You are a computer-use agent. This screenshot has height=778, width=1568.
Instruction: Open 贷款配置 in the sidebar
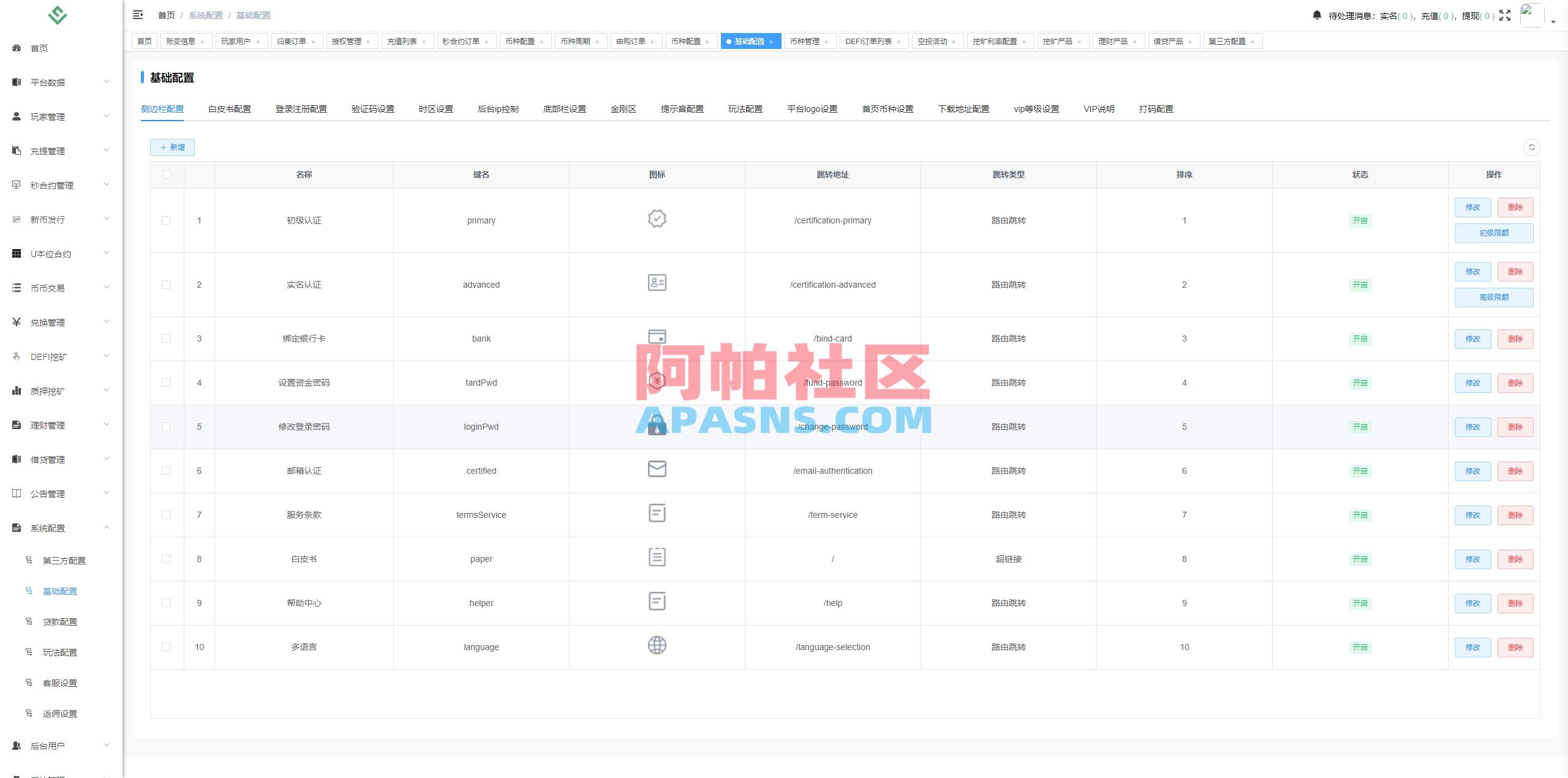[60, 622]
